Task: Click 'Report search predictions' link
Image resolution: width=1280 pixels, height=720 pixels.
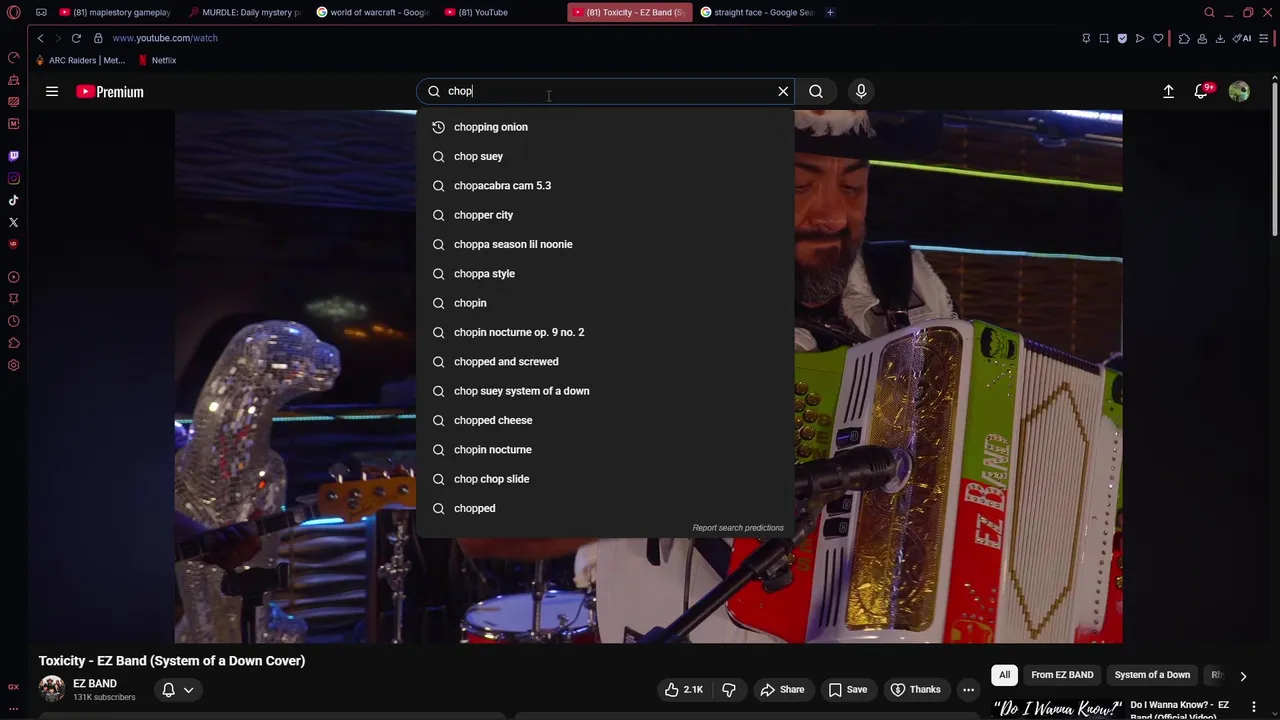Action: click(738, 528)
